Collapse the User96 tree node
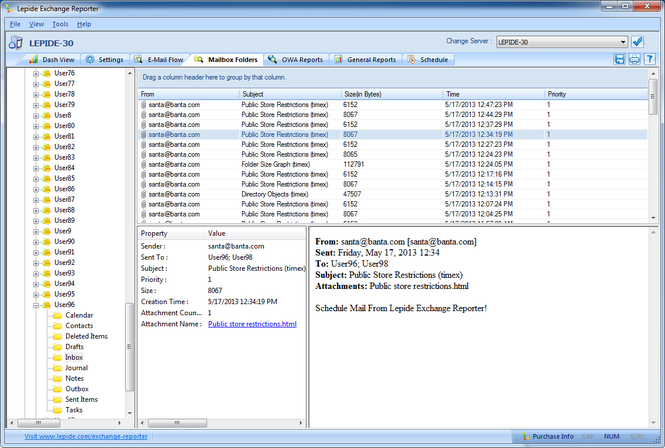Screen dimensions: 665x448 (36, 305)
